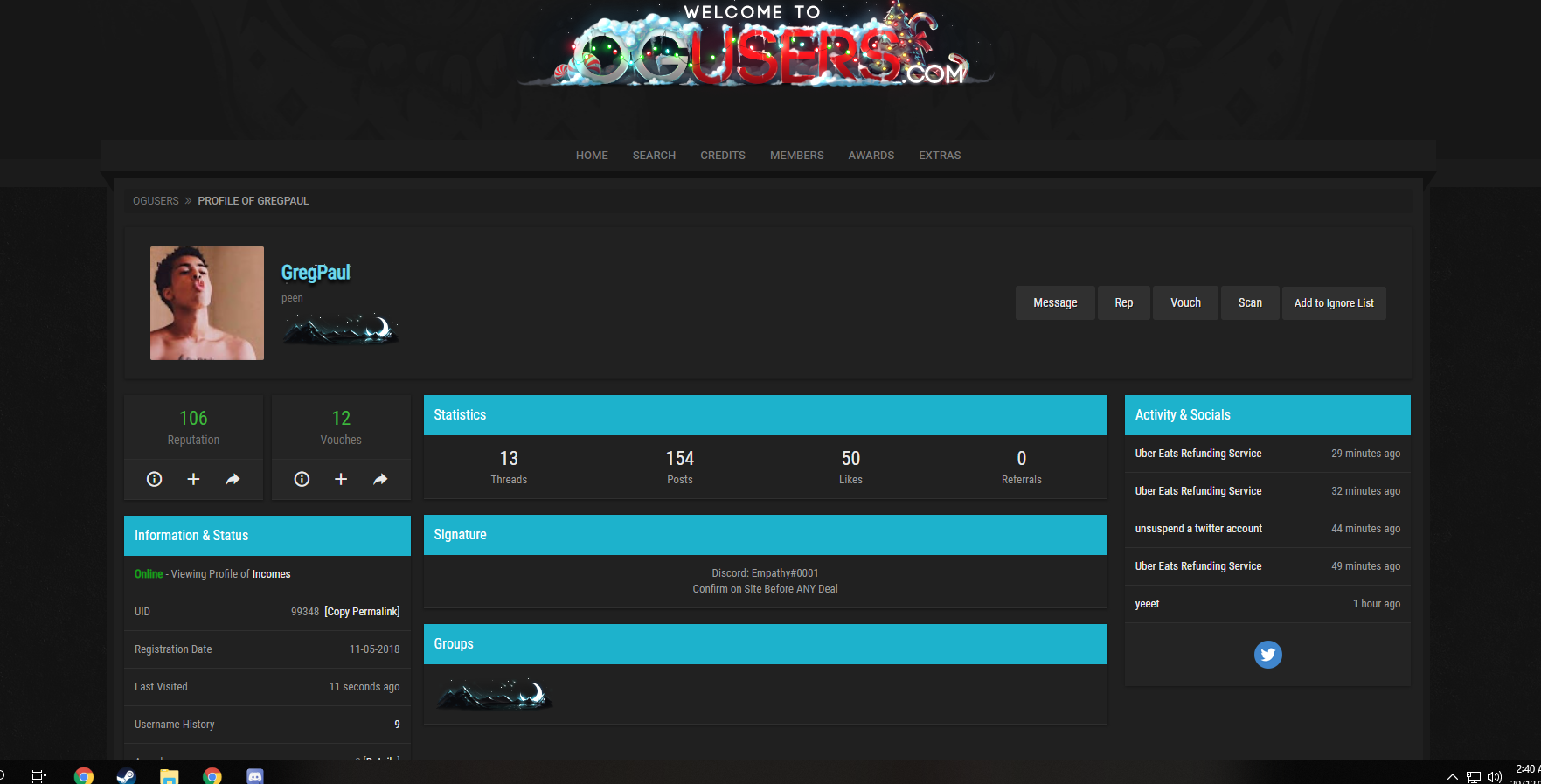Click the taskbar clock
This screenshot has width=1541, height=784.
coord(1526,774)
